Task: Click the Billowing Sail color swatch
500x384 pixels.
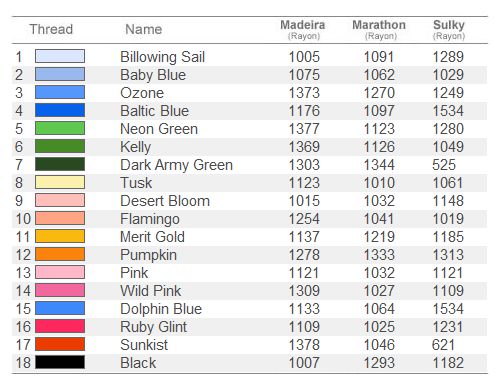Action: point(60,56)
